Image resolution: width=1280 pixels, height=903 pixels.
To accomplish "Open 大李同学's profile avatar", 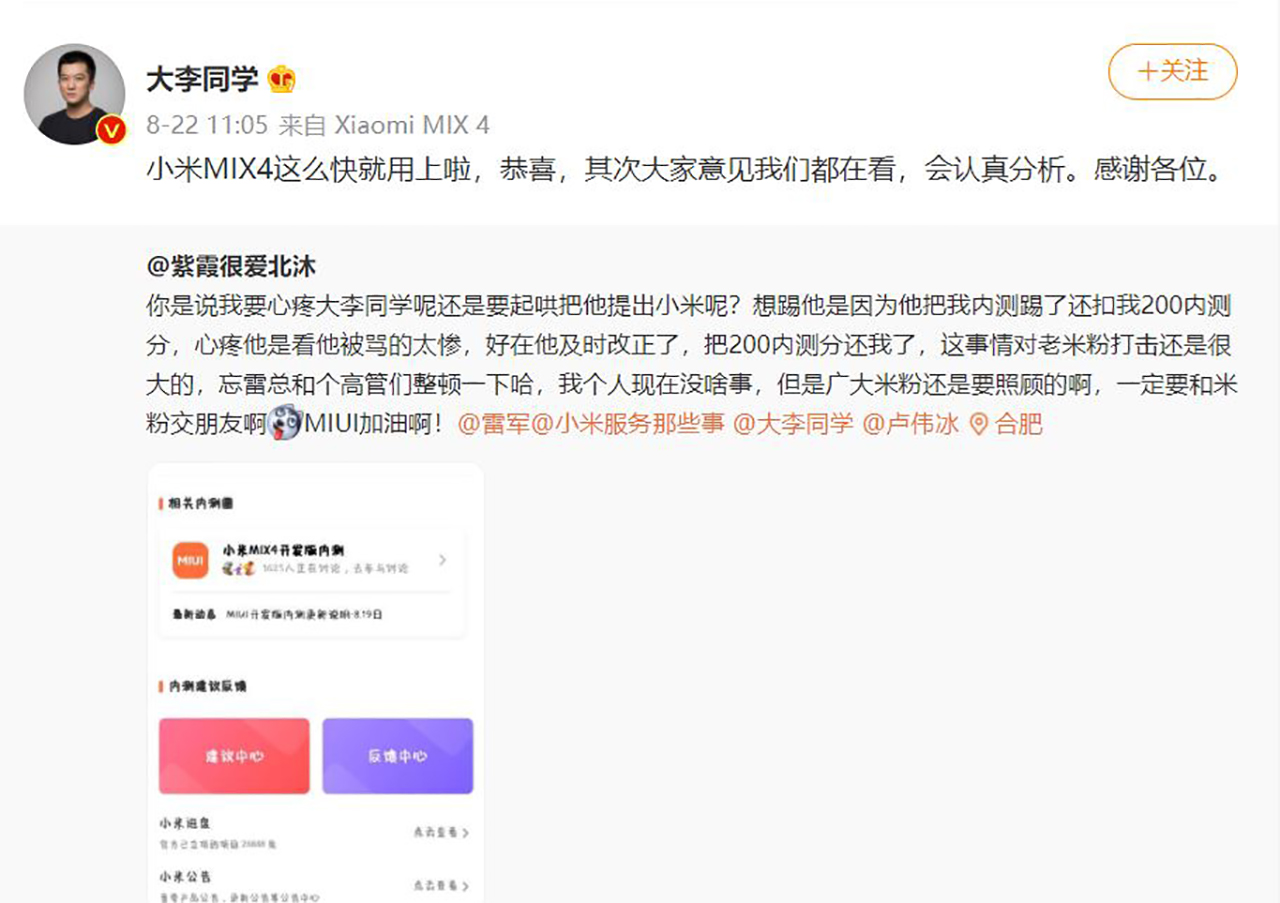I will click(74, 94).
